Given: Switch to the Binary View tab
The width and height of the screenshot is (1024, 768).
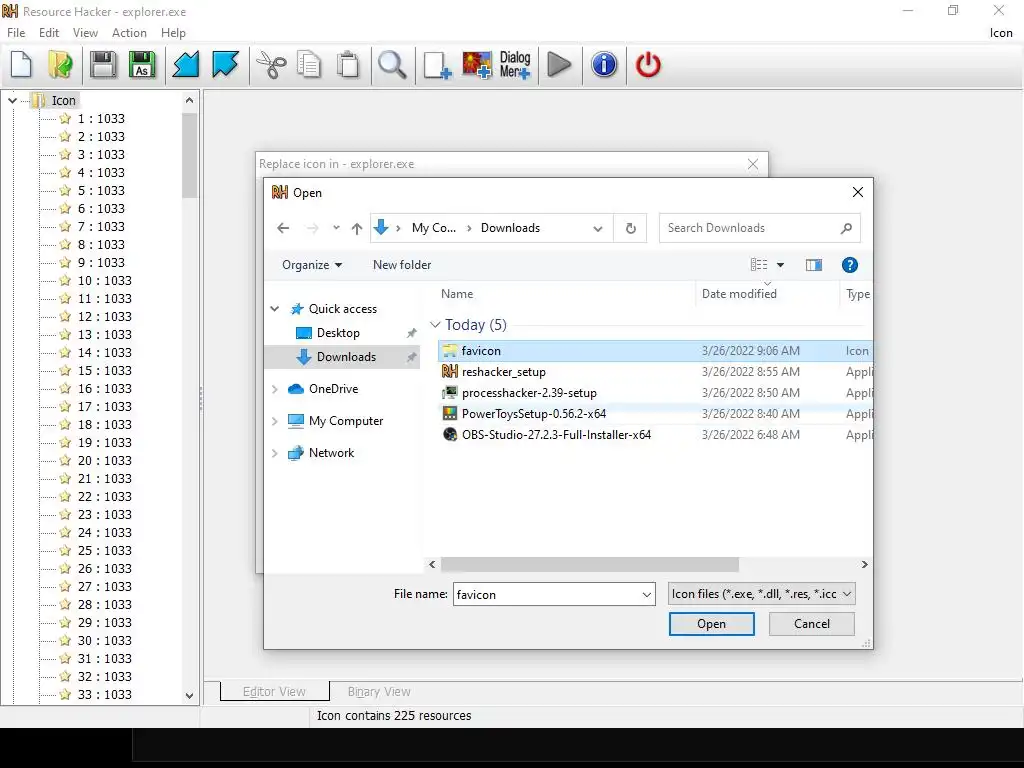Looking at the screenshot, I should point(379,692).
